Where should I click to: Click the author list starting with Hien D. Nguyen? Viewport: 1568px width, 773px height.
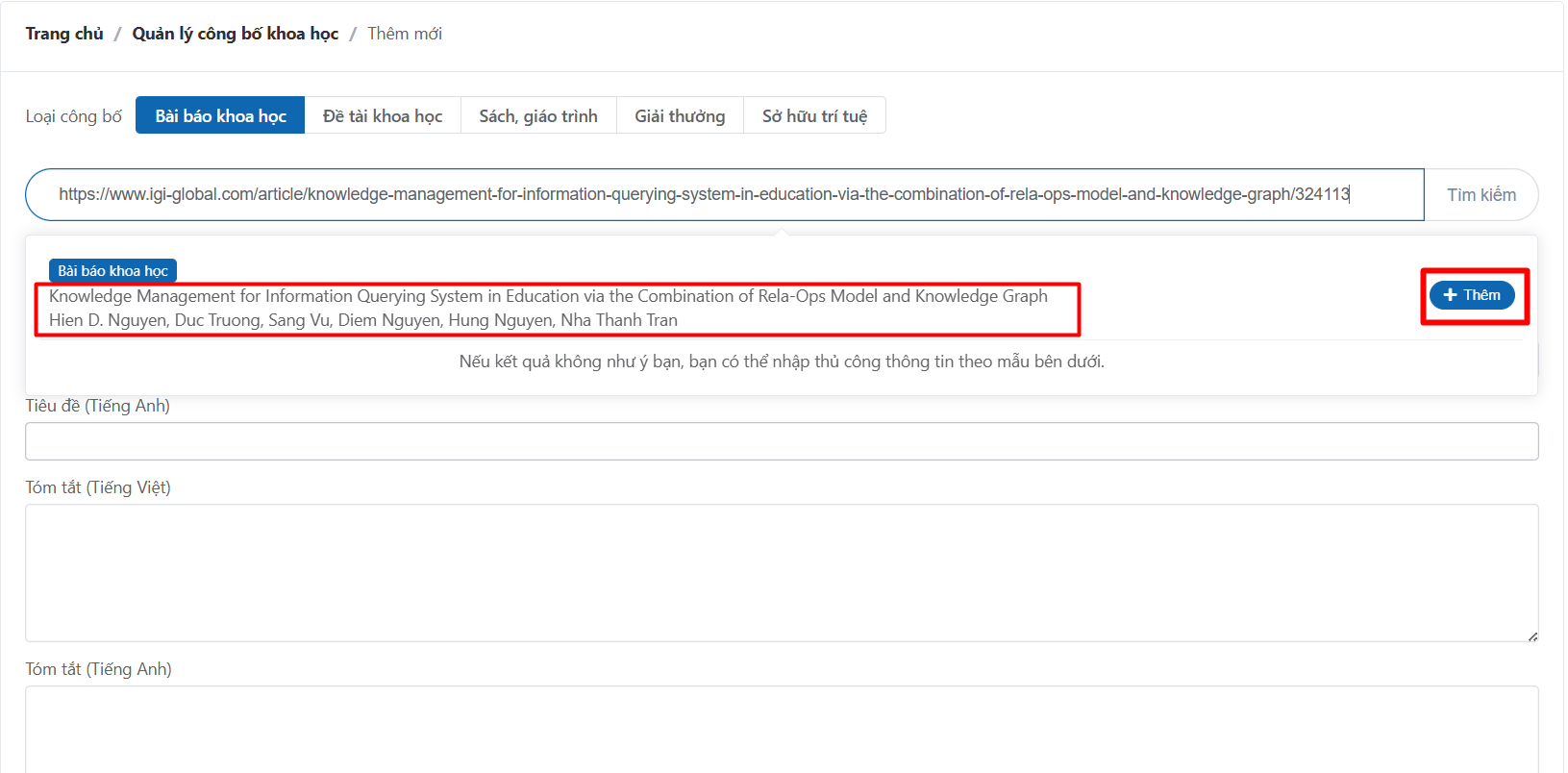coord(363,320)
